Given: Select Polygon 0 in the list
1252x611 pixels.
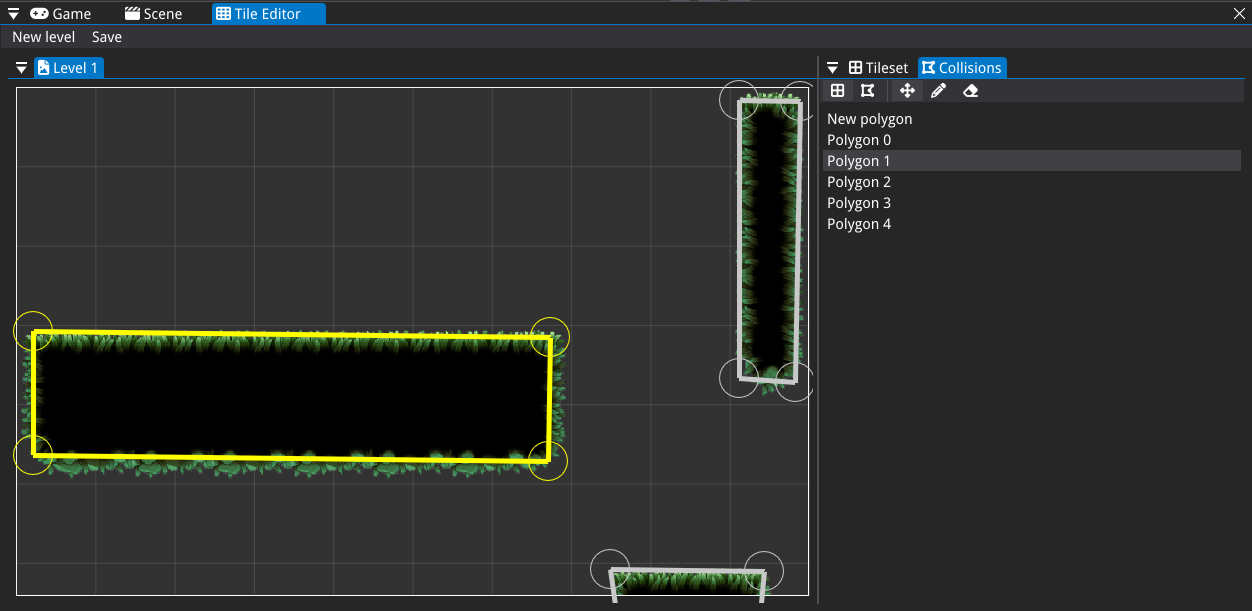Looking at the screenshot, I should tap(858, 140).
